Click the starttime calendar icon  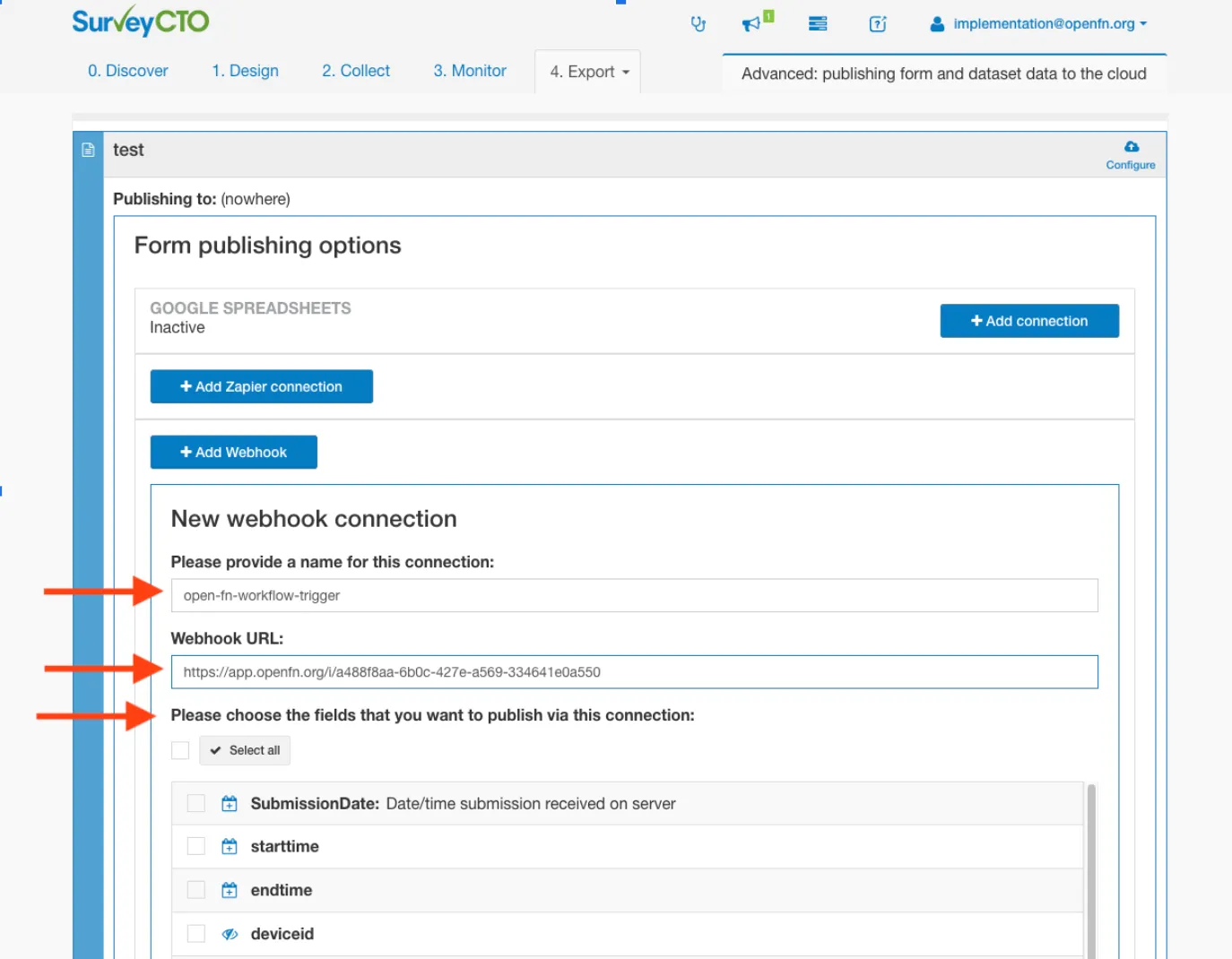tap(230, 846)
